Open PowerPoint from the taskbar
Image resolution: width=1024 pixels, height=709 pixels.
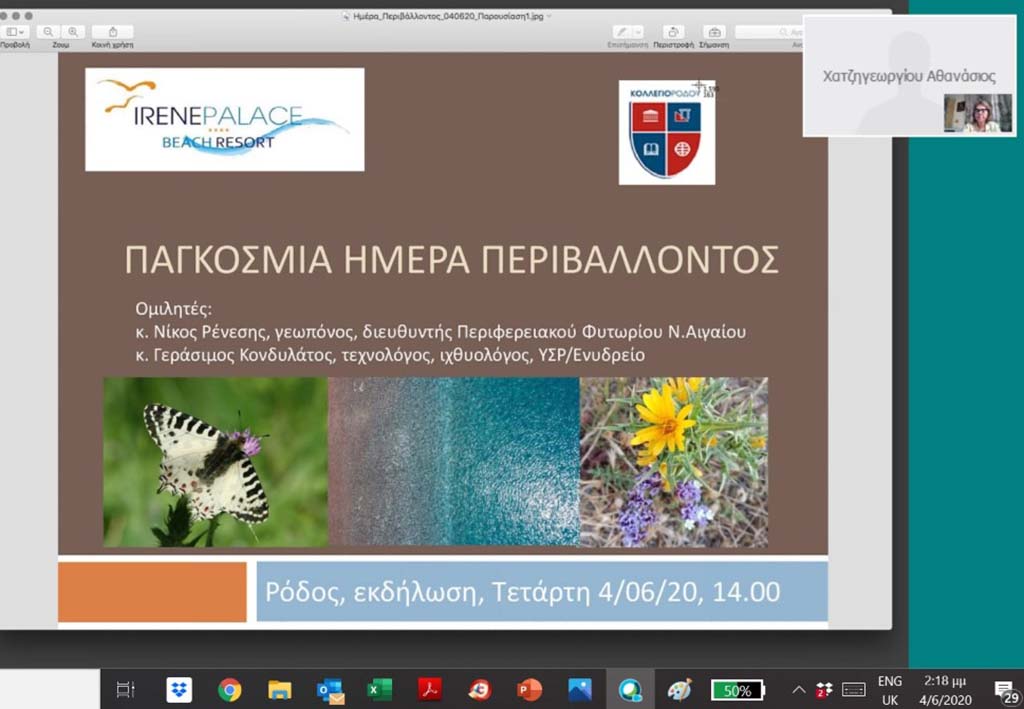529,689
